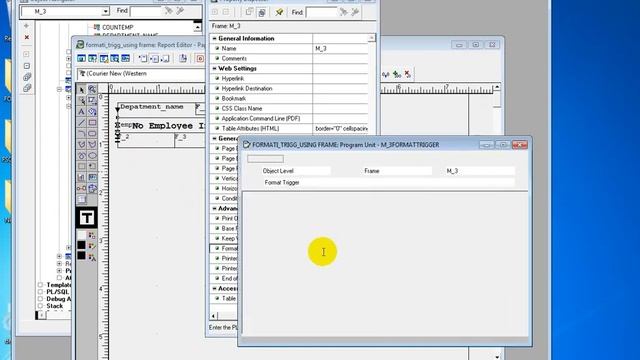This screenshot has width=640, height=360.
Task: Click the M_3 value of Name property
Action: tap(340, 49)
